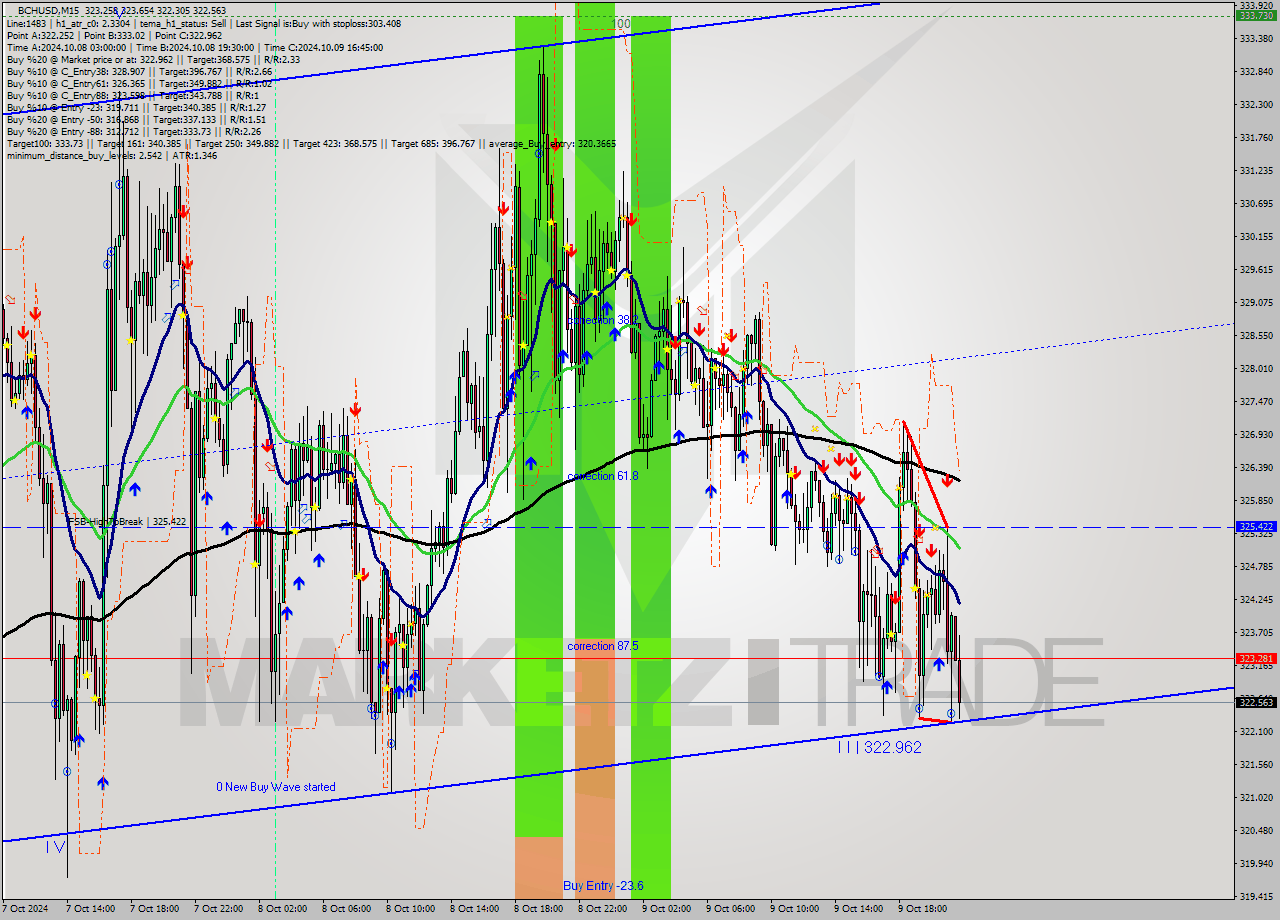
Task: Click 328.010 on the price scale
Action: coord(1256,368)
